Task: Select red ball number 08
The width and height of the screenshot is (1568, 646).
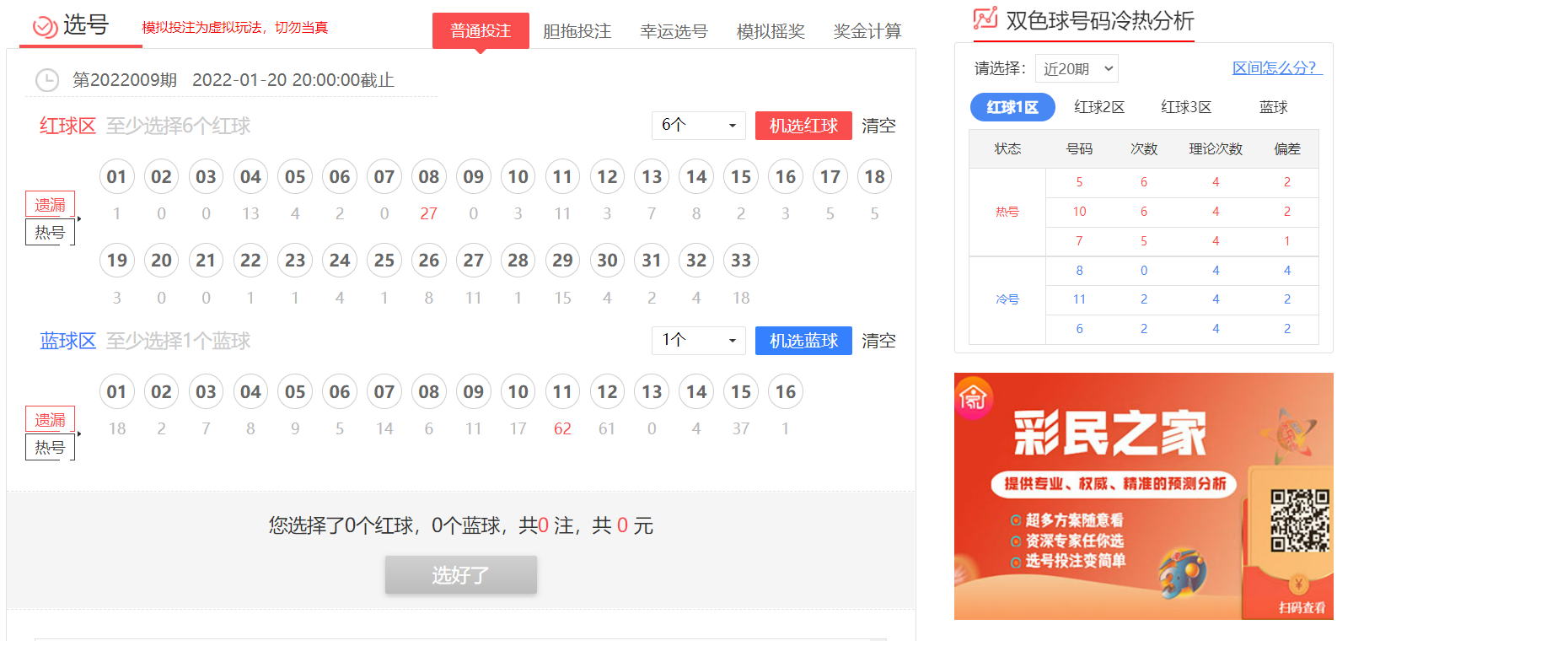Action: pyautogui.click(x=428, y=177)
